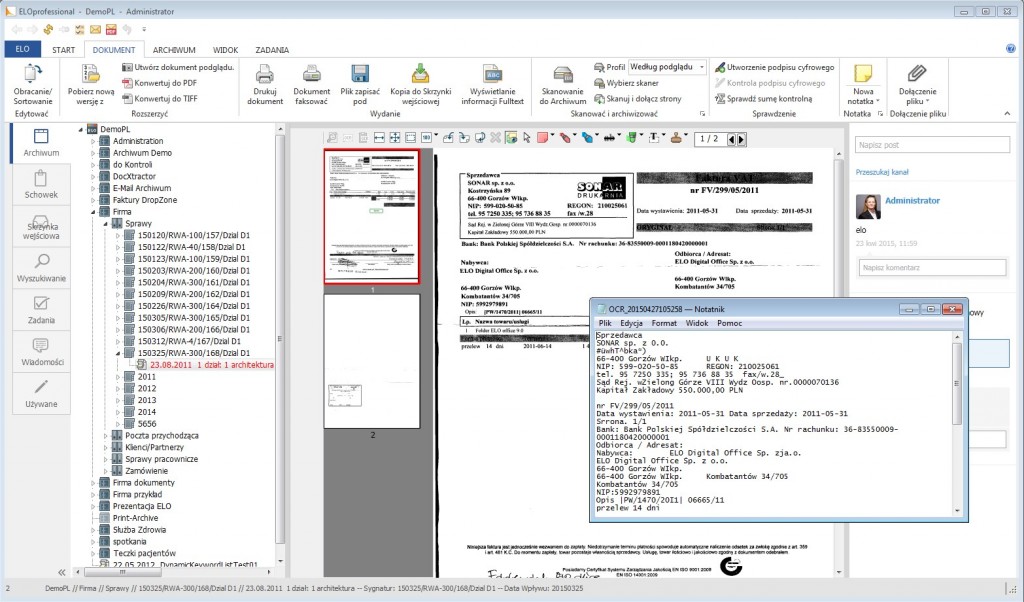Select the red highlighter marker tool
This screenshot has width=1024, height=602.
point(565,138)
